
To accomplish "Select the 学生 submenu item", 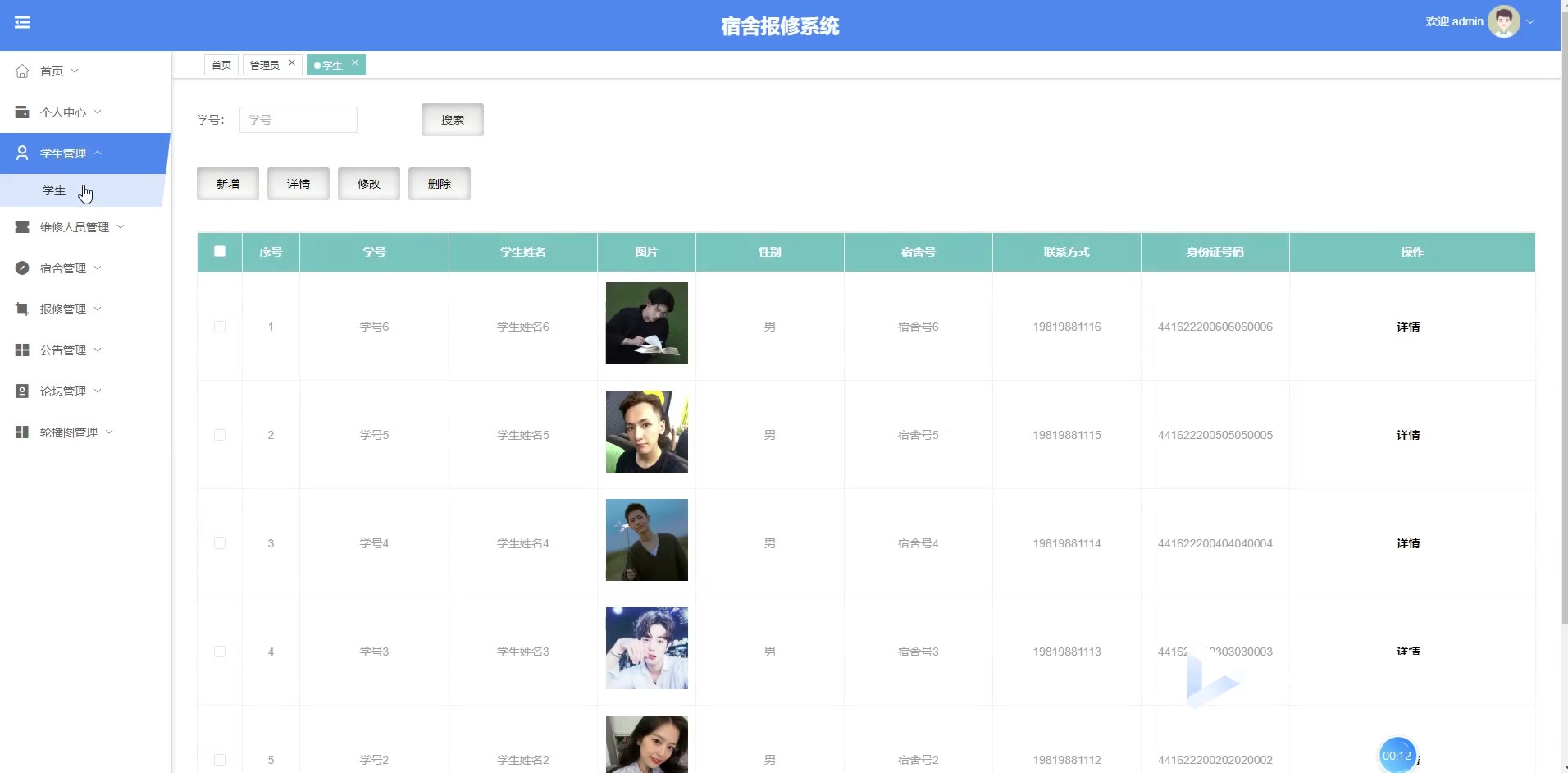I will point(82,190).
